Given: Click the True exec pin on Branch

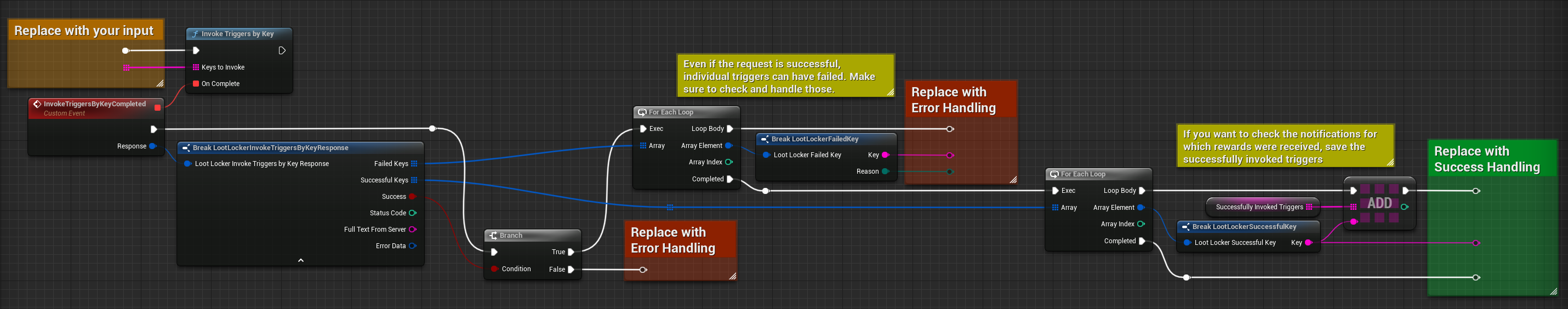Looking at the screenshot, I should 571,252.
